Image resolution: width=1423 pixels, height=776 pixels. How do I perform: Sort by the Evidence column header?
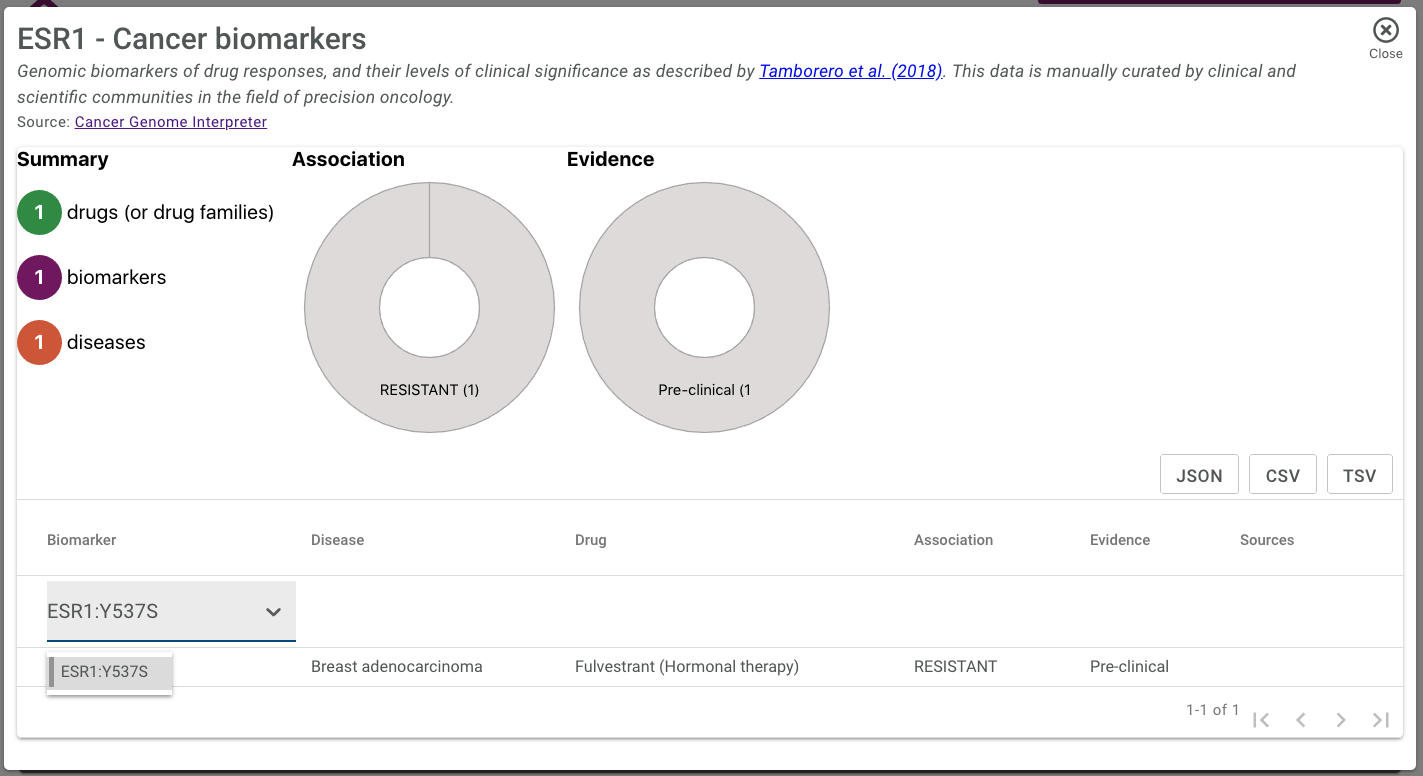pyautogui.click(x=1119, y=539)
